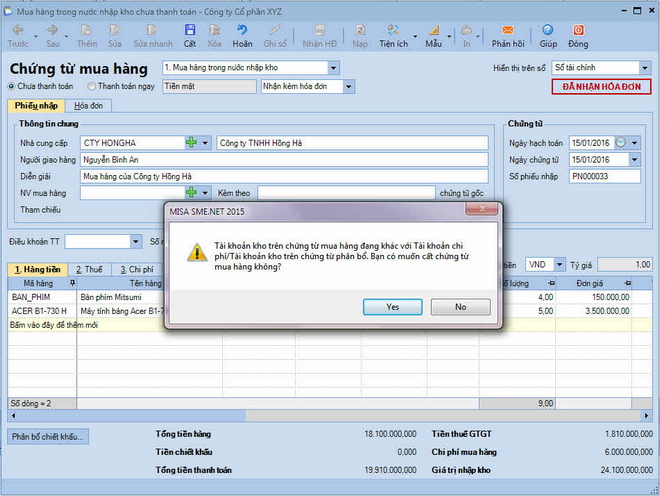The height and width of the screenshot is (496, 660).
Task: Click in Người giao hàng field
Action: pyautogui.click(x=284, y=160)
